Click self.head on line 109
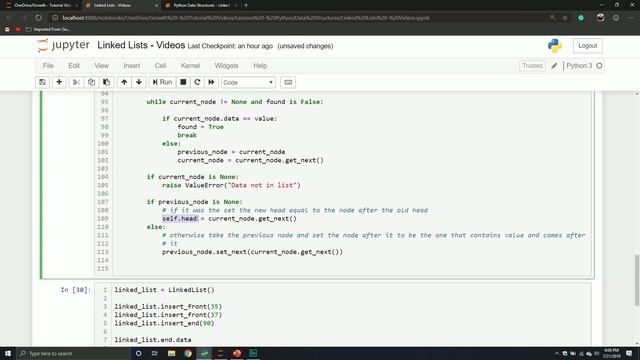The width and height of the screenshot is (640, 360). click(x=180, y=218)
